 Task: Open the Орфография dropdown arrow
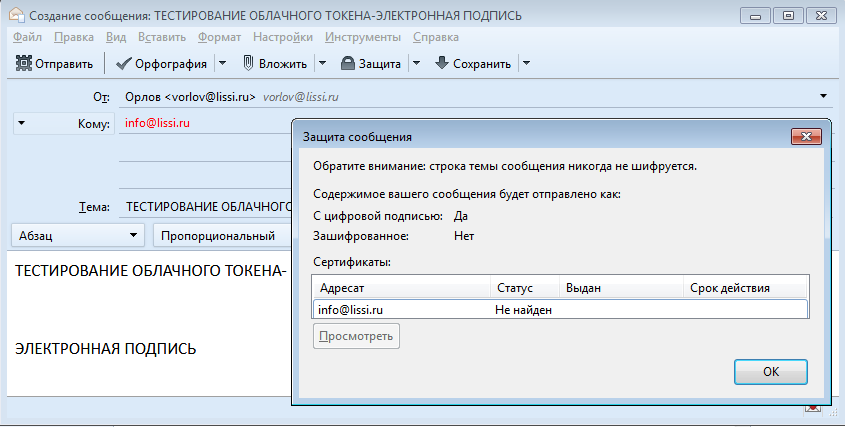pos(223,64)
